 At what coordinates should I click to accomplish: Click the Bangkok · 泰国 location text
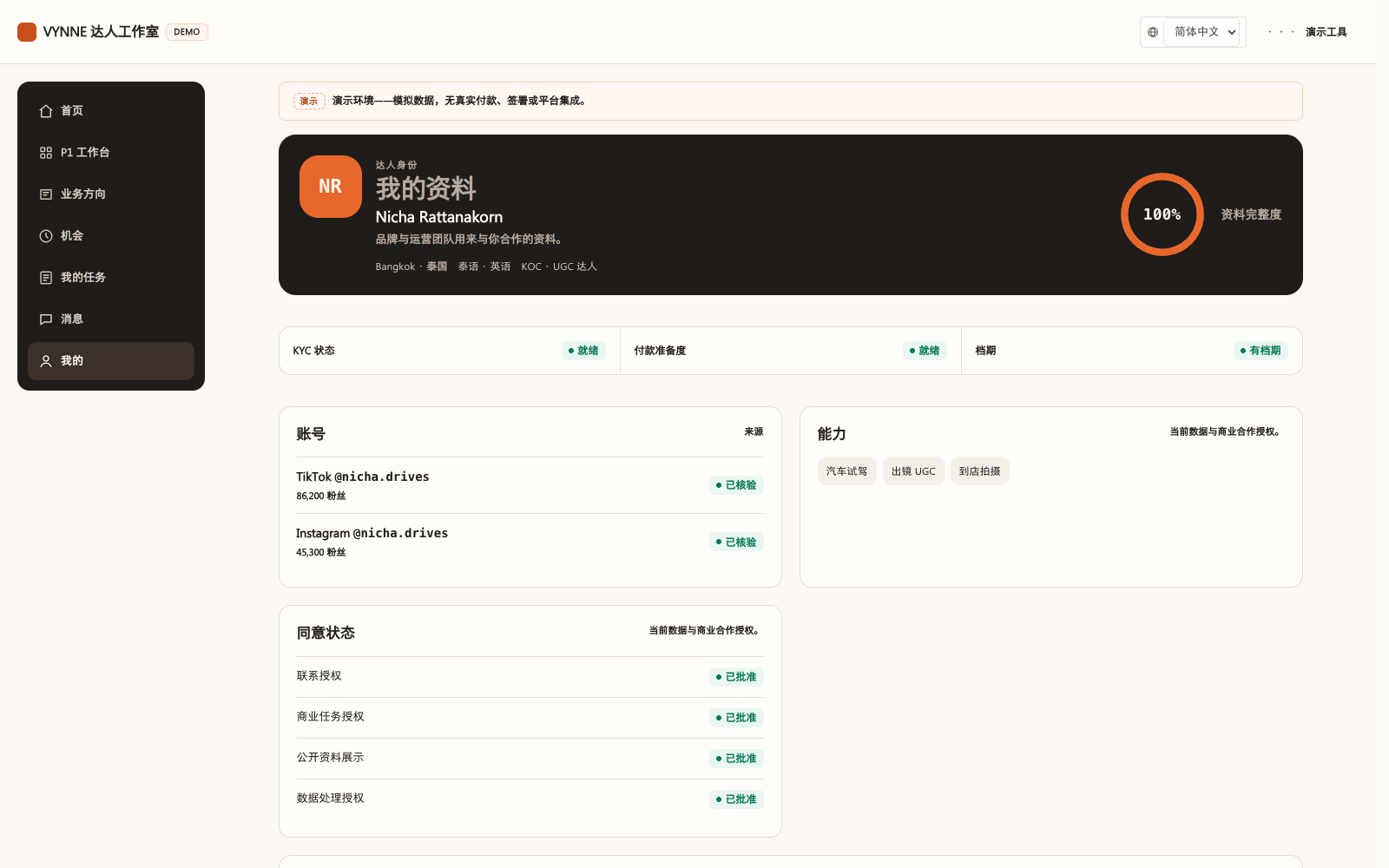[x=411, y=266]
